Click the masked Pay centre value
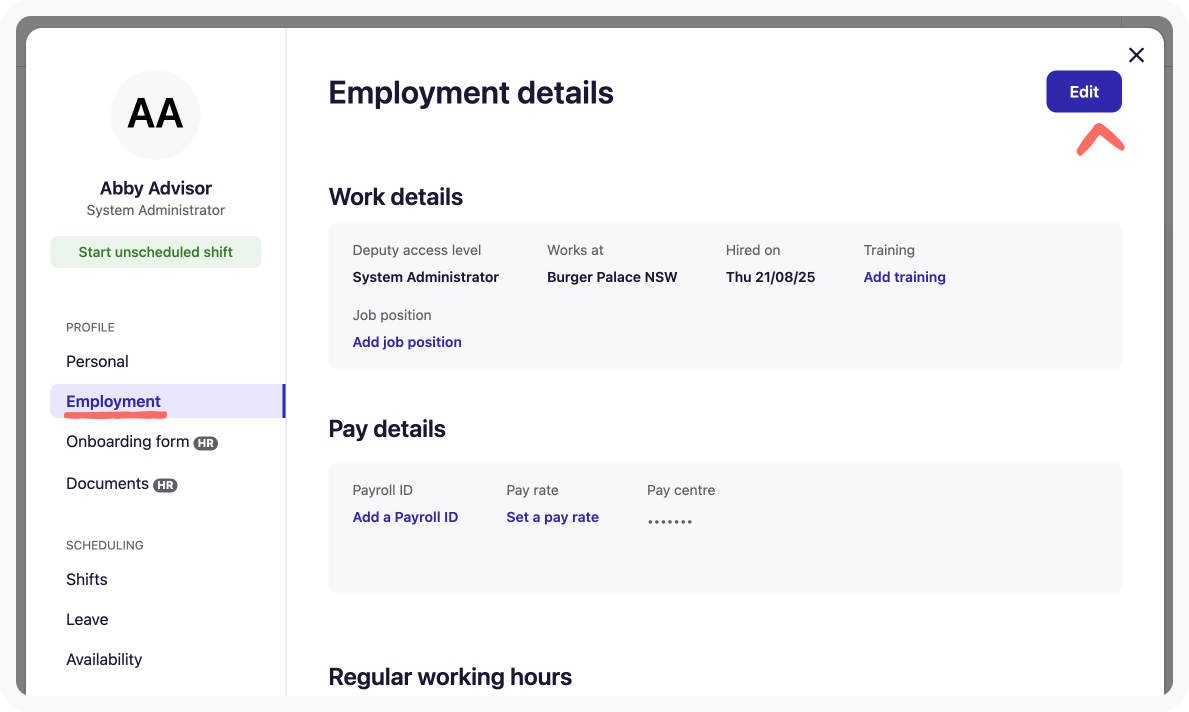The image size is (1189, 712). point(669,521)
